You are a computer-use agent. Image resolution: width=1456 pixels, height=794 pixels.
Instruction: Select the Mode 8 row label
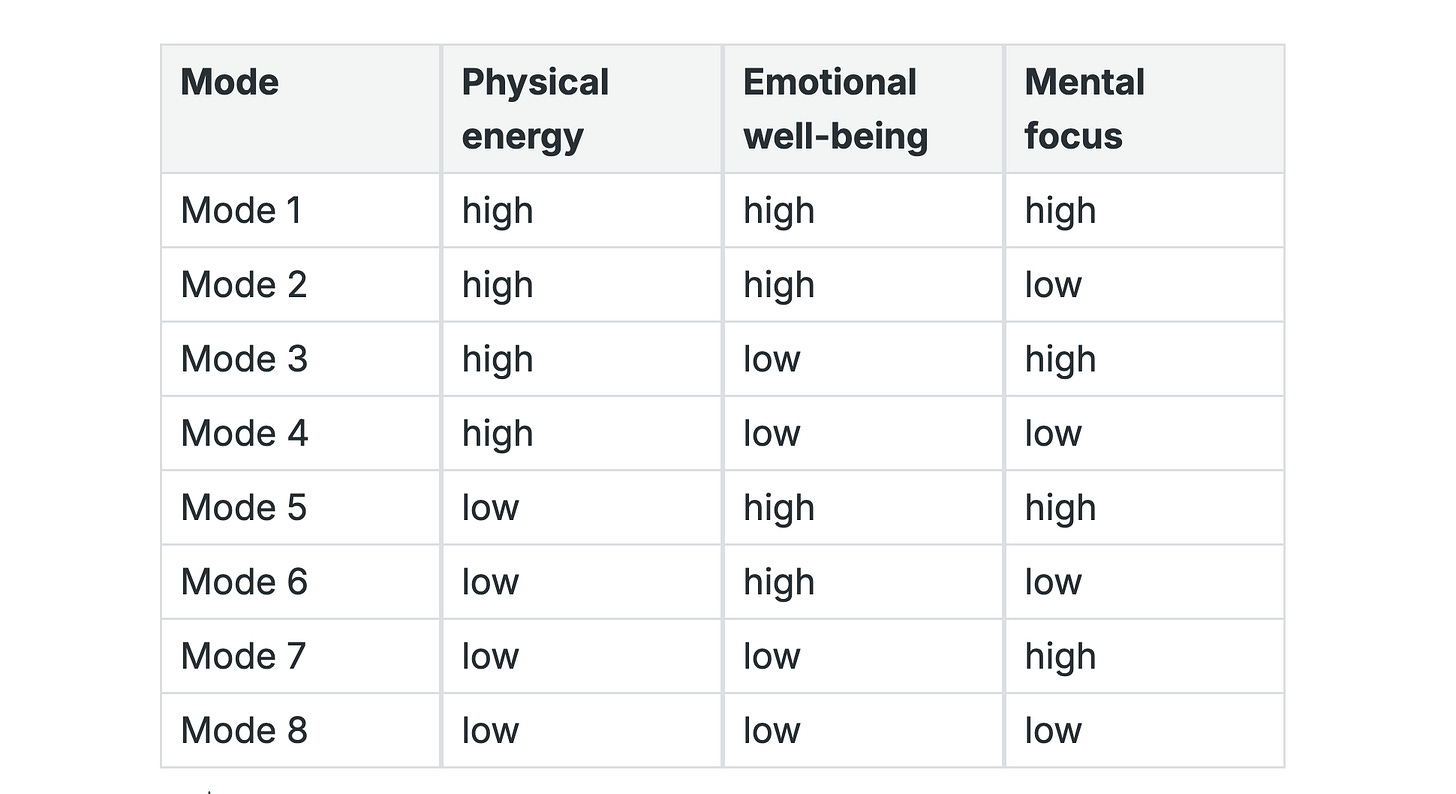pyautogui.click(x=244, y=730)
